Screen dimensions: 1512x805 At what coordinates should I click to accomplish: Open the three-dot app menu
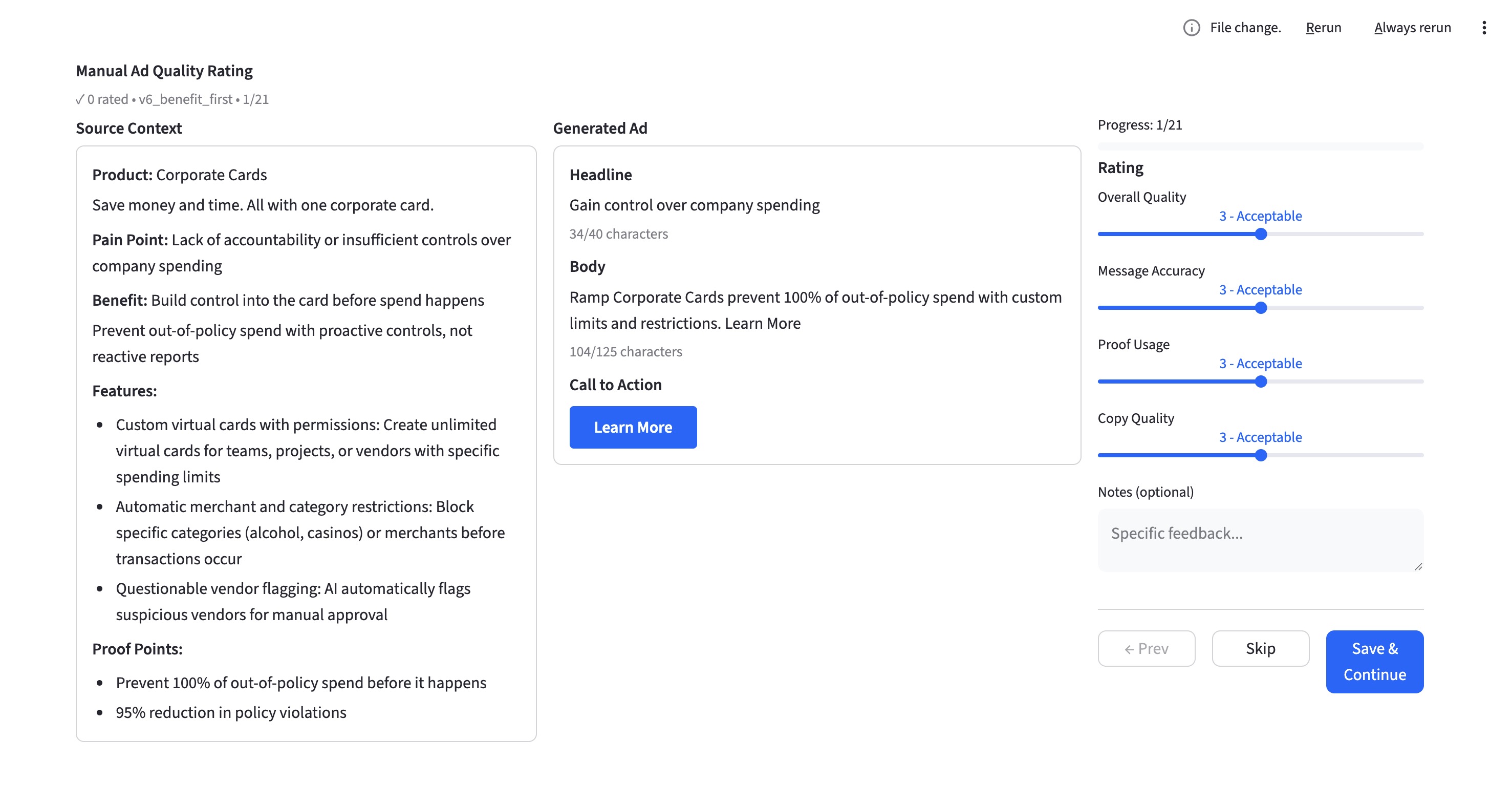(1483, 28)
